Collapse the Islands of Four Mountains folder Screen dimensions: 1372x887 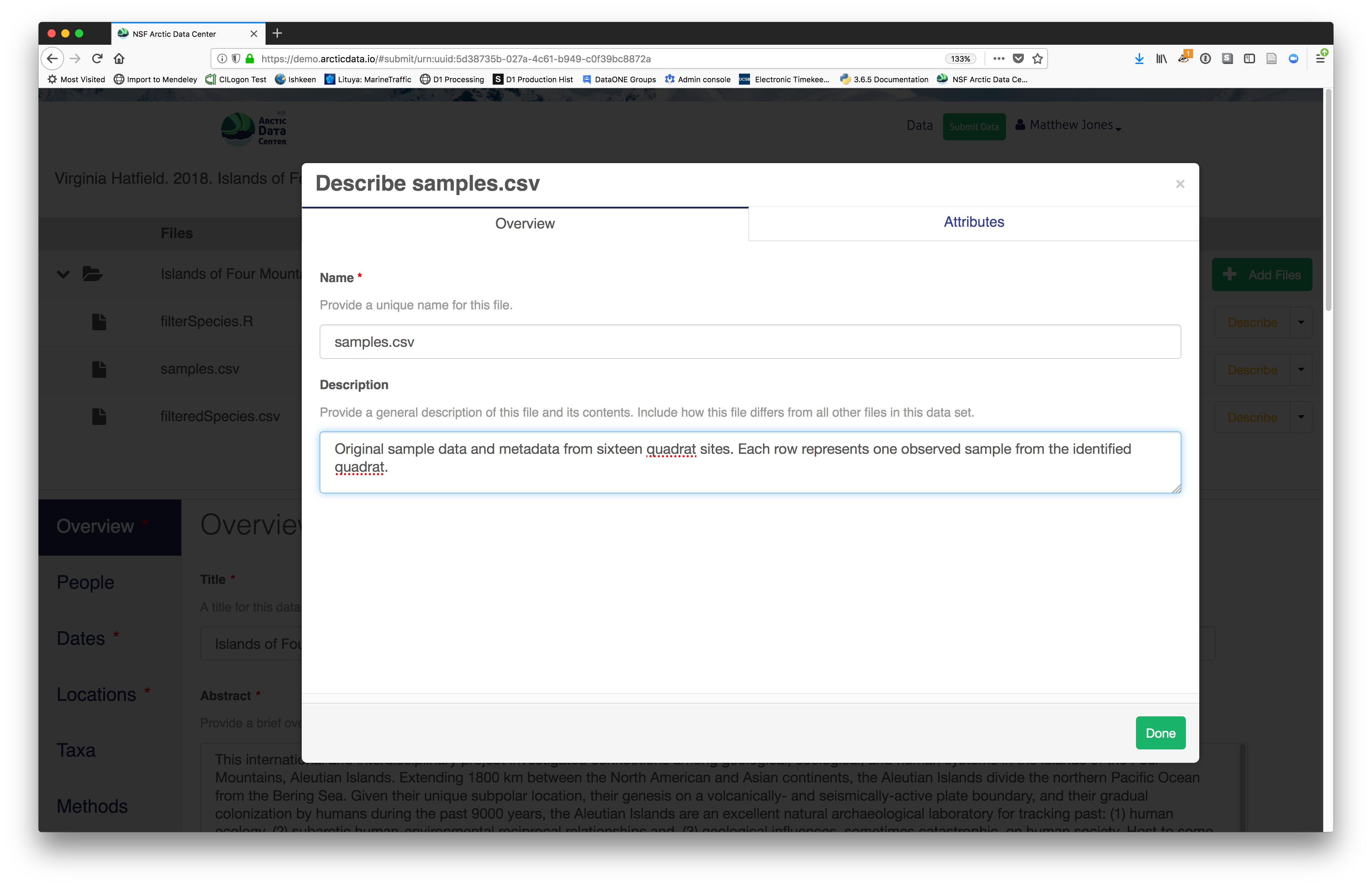click(x=63, y=274)
